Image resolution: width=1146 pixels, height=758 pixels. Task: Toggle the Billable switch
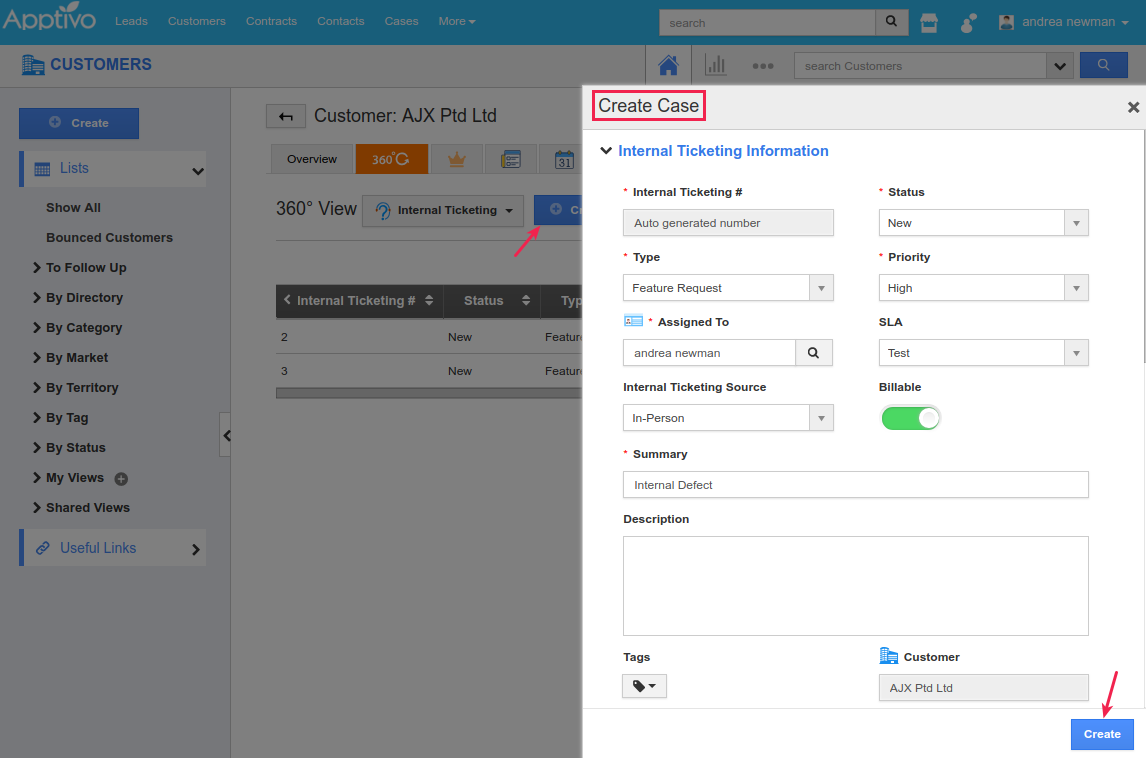coord(910,418)
